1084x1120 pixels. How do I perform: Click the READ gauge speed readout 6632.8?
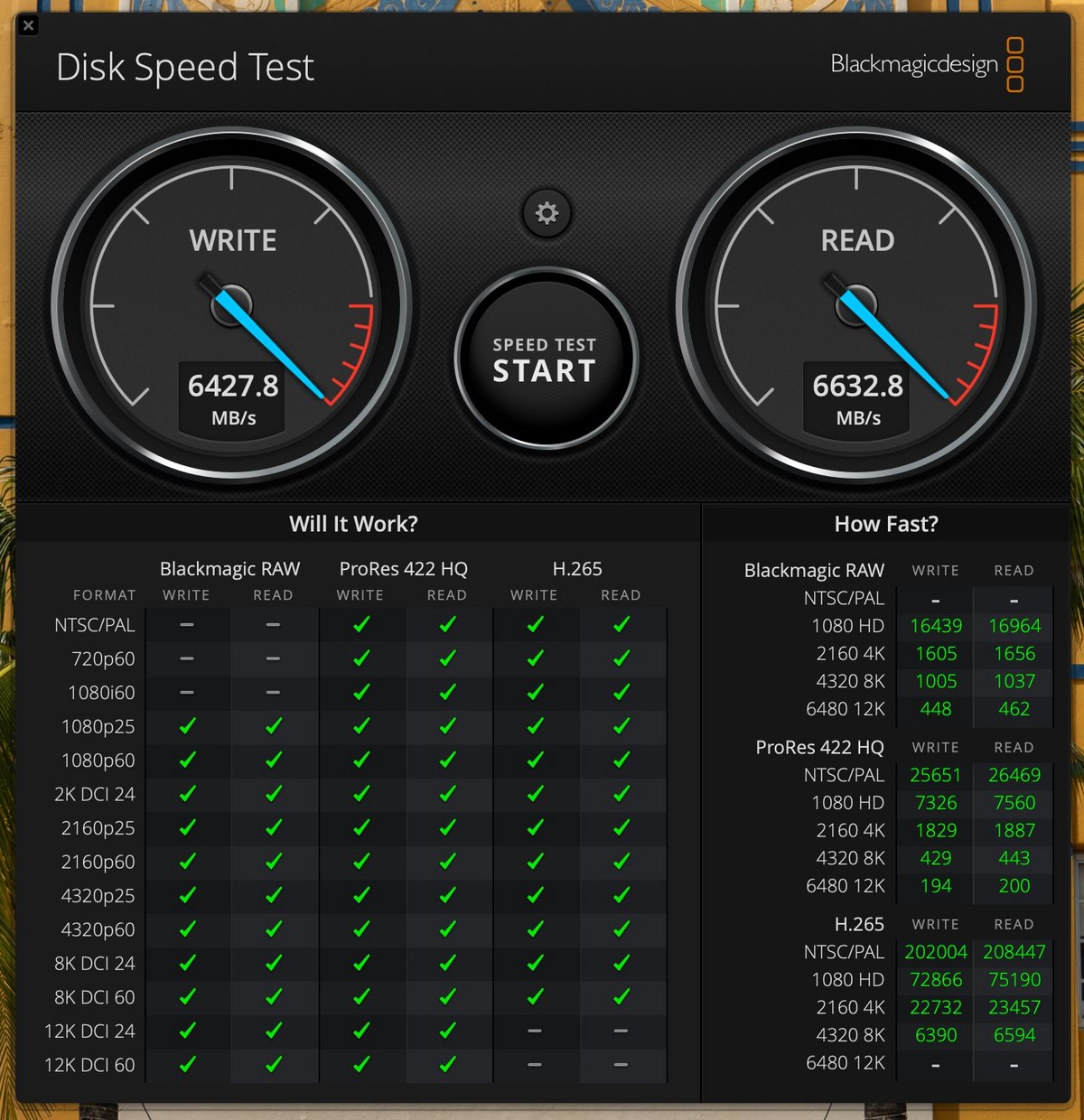tap(857, 387)
